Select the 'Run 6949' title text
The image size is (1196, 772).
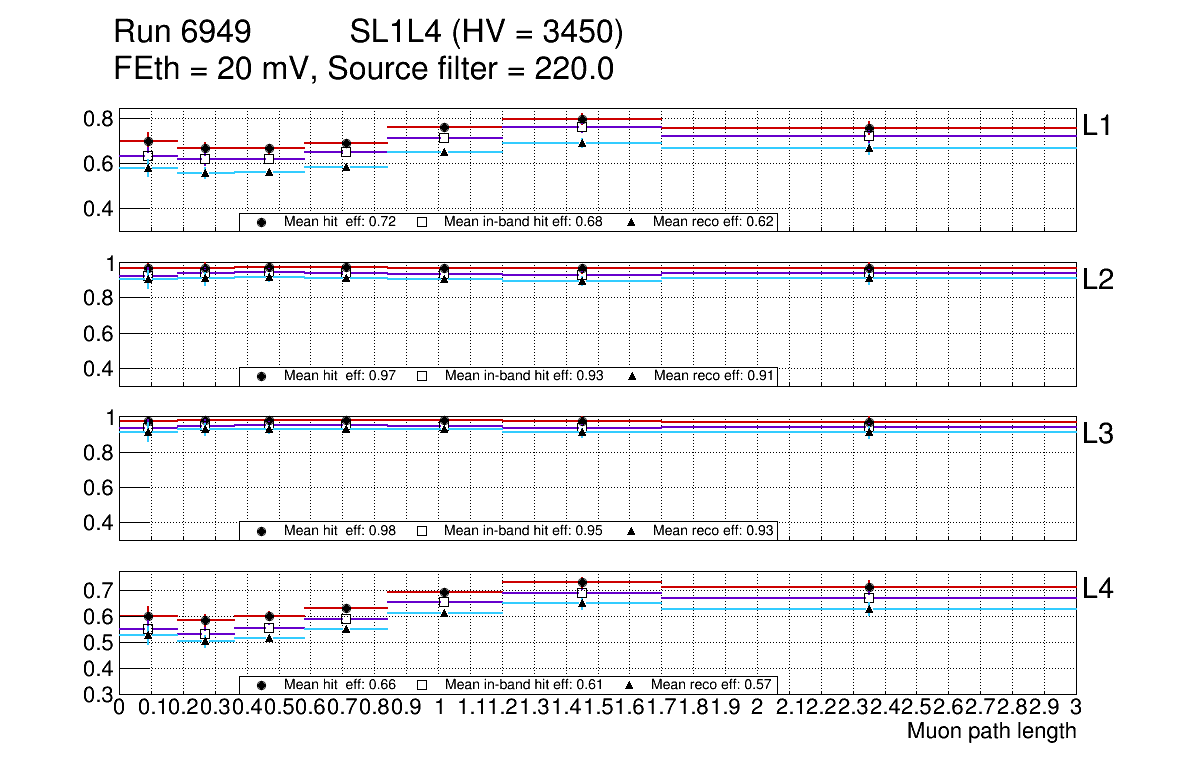181,34
